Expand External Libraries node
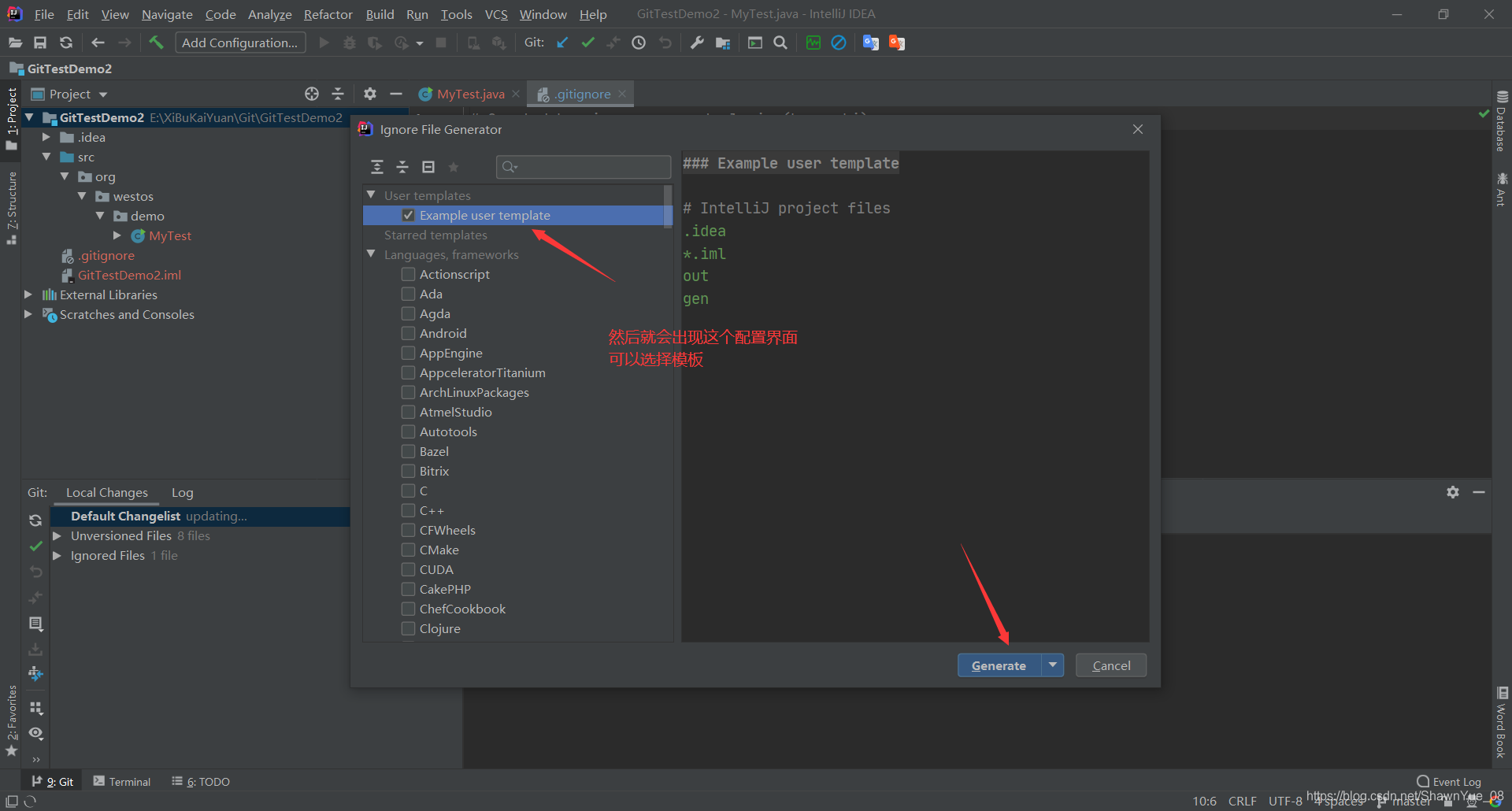 tap(28, 294)
